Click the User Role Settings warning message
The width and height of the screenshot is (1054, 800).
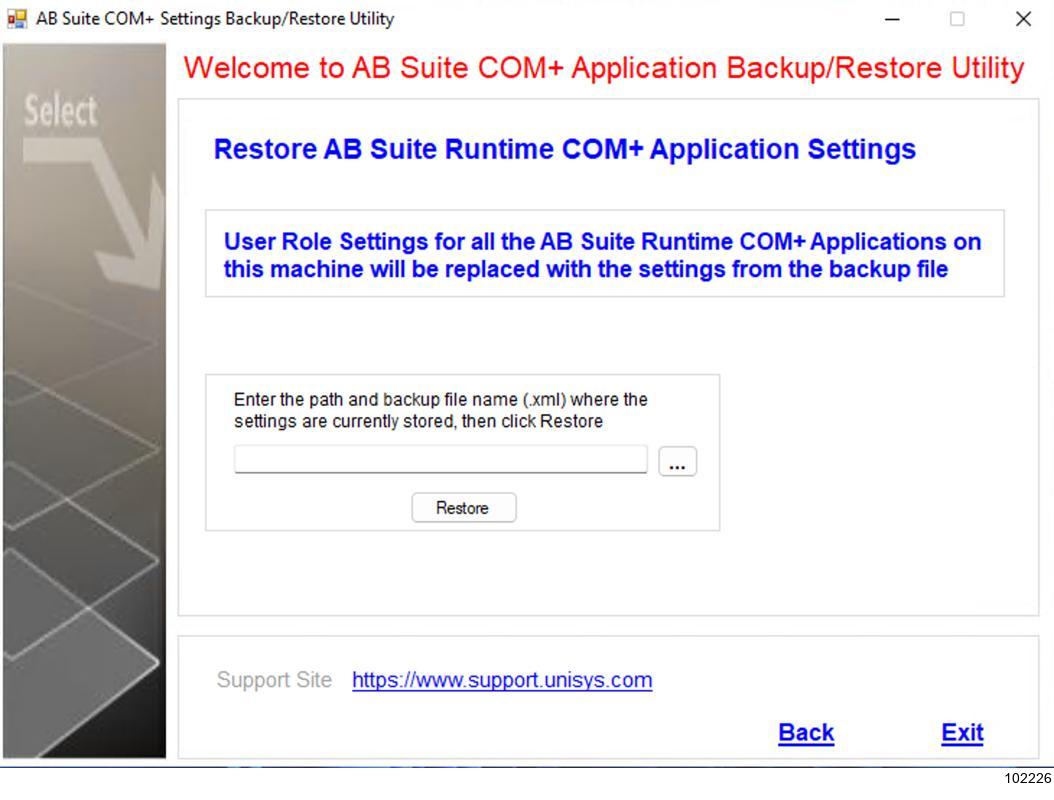pos(603,255)
